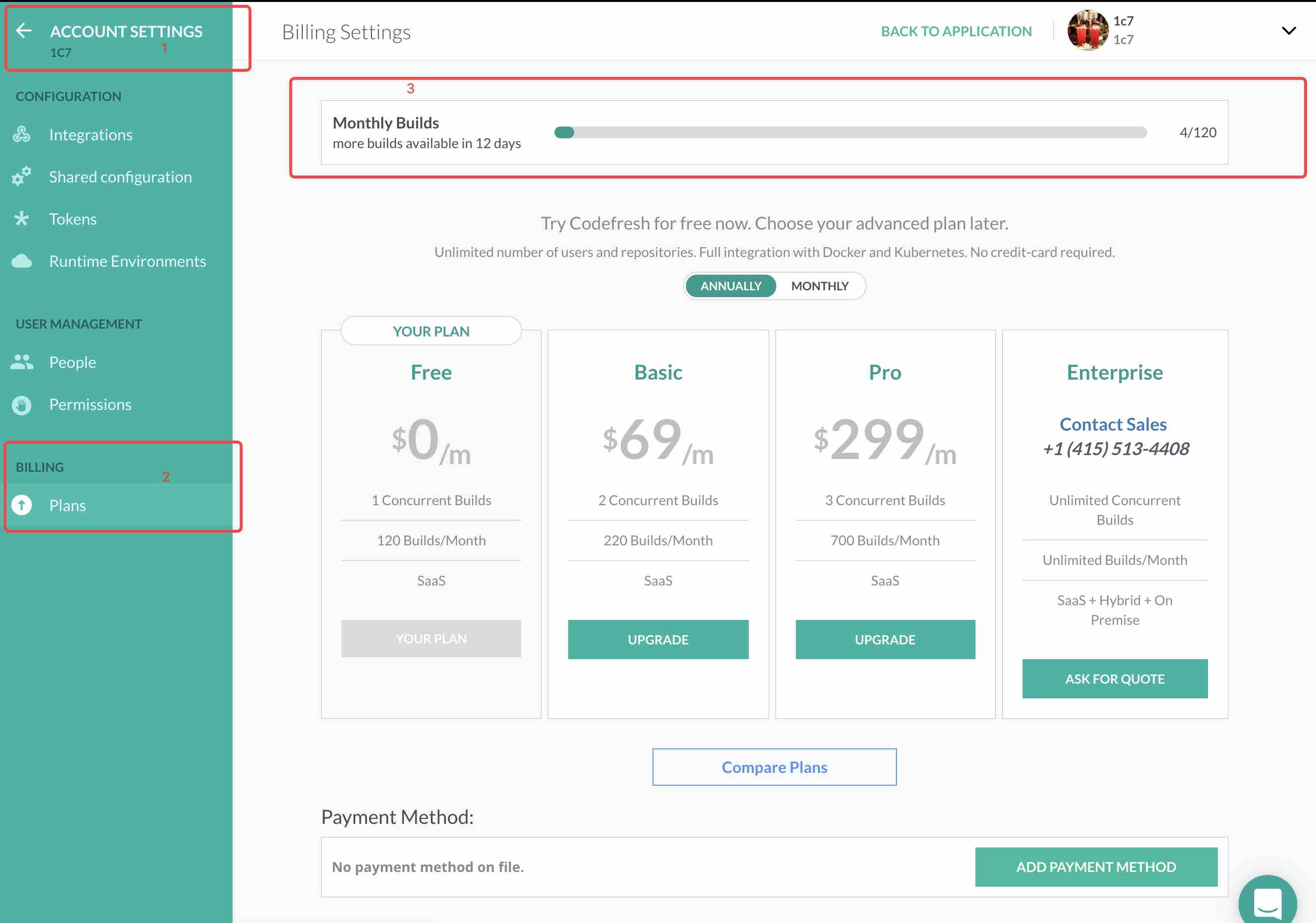This screenshot has height=923, width=1316.
Task: Click the Monthly Builds progress bar
Action: [x=850, y=133]
